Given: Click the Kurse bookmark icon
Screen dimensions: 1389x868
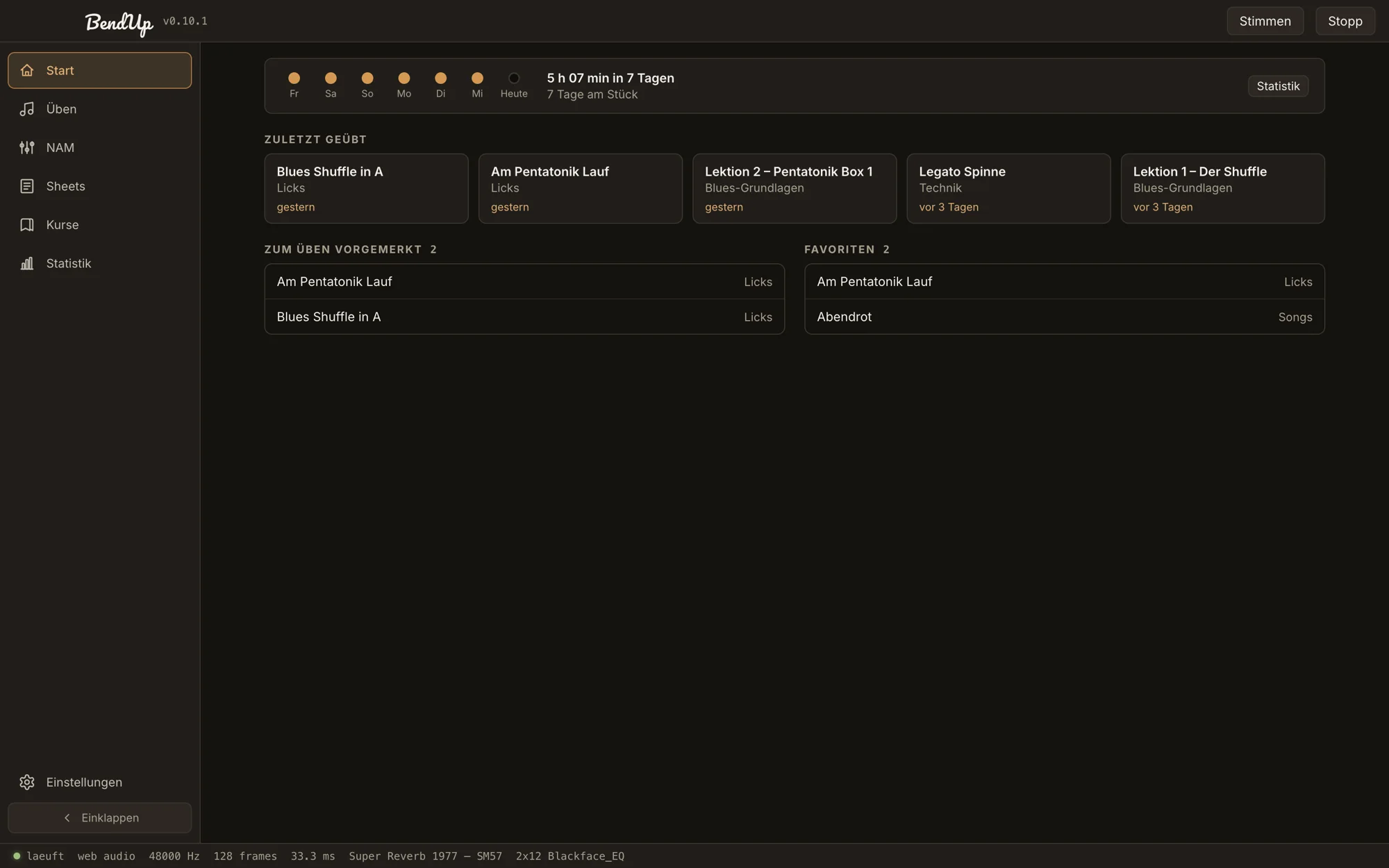Looking at the screenshot, I should (x=27, y=225).
